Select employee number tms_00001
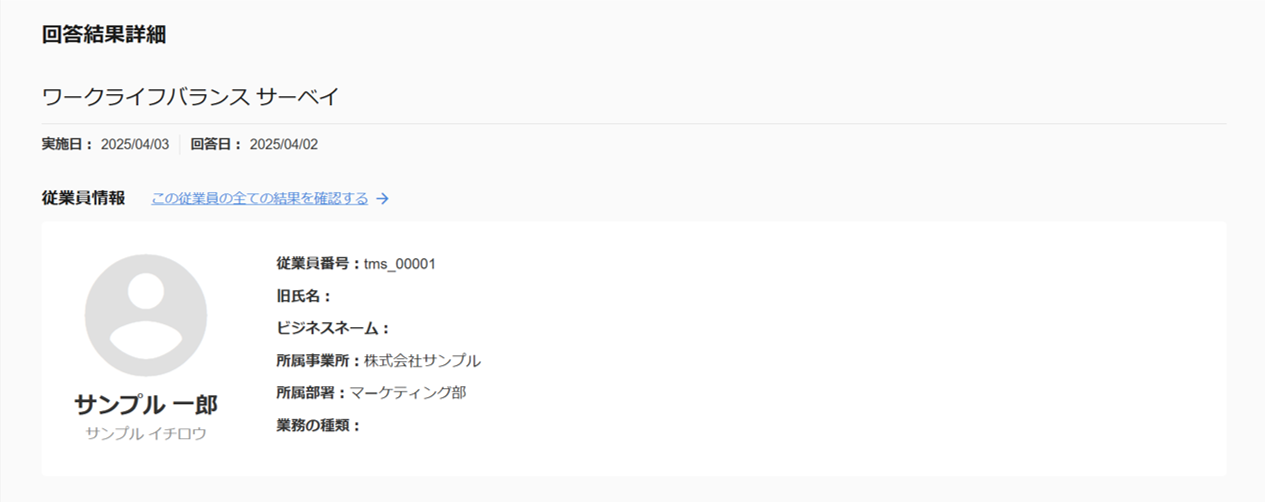Screen dimensions: 1265x502 (400, 264)
